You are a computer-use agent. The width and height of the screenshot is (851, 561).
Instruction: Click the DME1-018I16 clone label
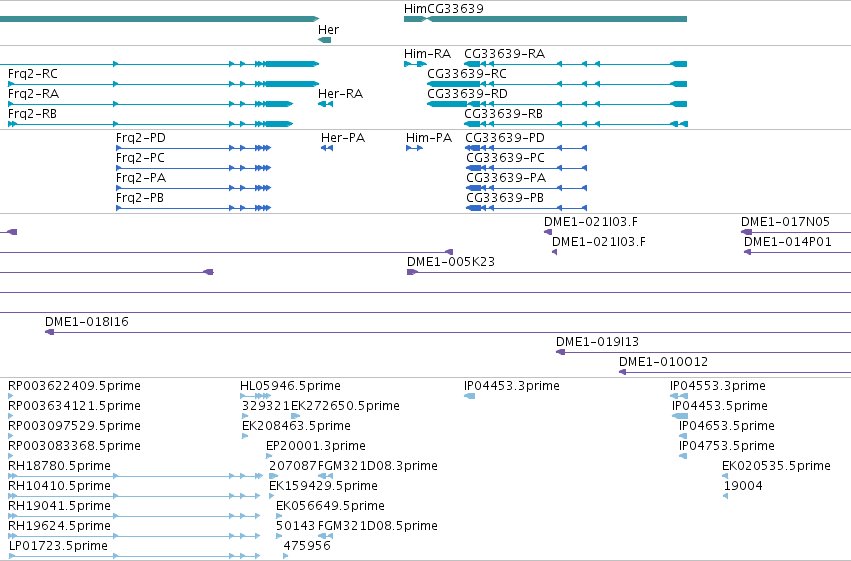tap(87, 322)
